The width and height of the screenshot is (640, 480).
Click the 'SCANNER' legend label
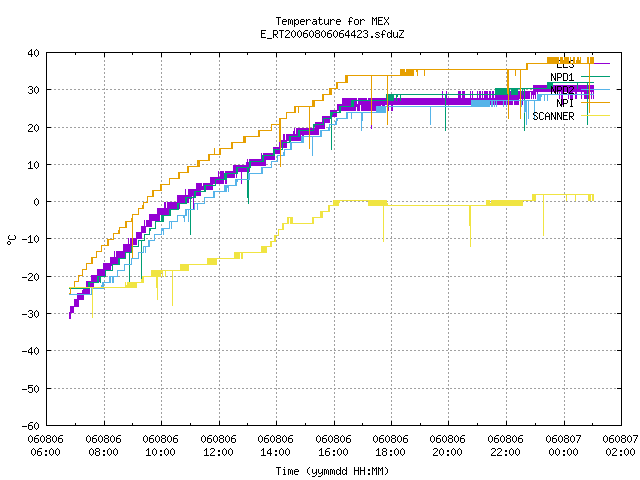pos(553,116)
